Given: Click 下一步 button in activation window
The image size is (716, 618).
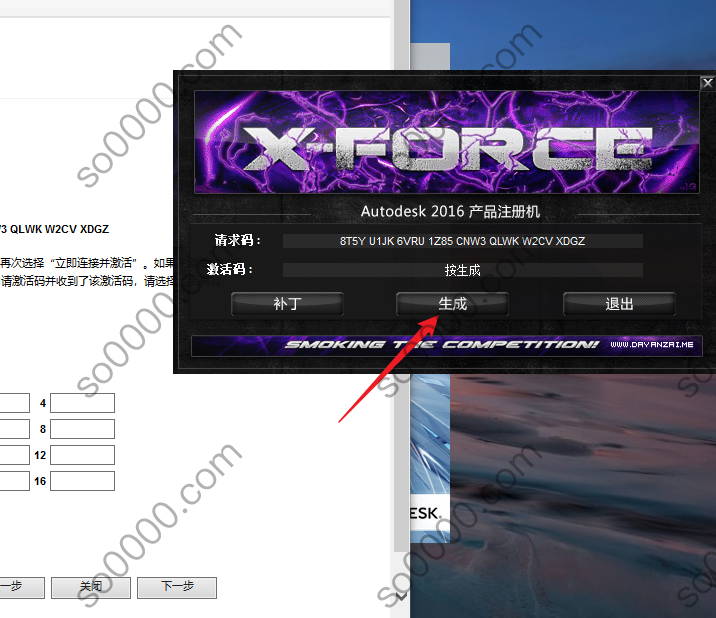Looking at the screenshot, I should click(x=177, y=587).
